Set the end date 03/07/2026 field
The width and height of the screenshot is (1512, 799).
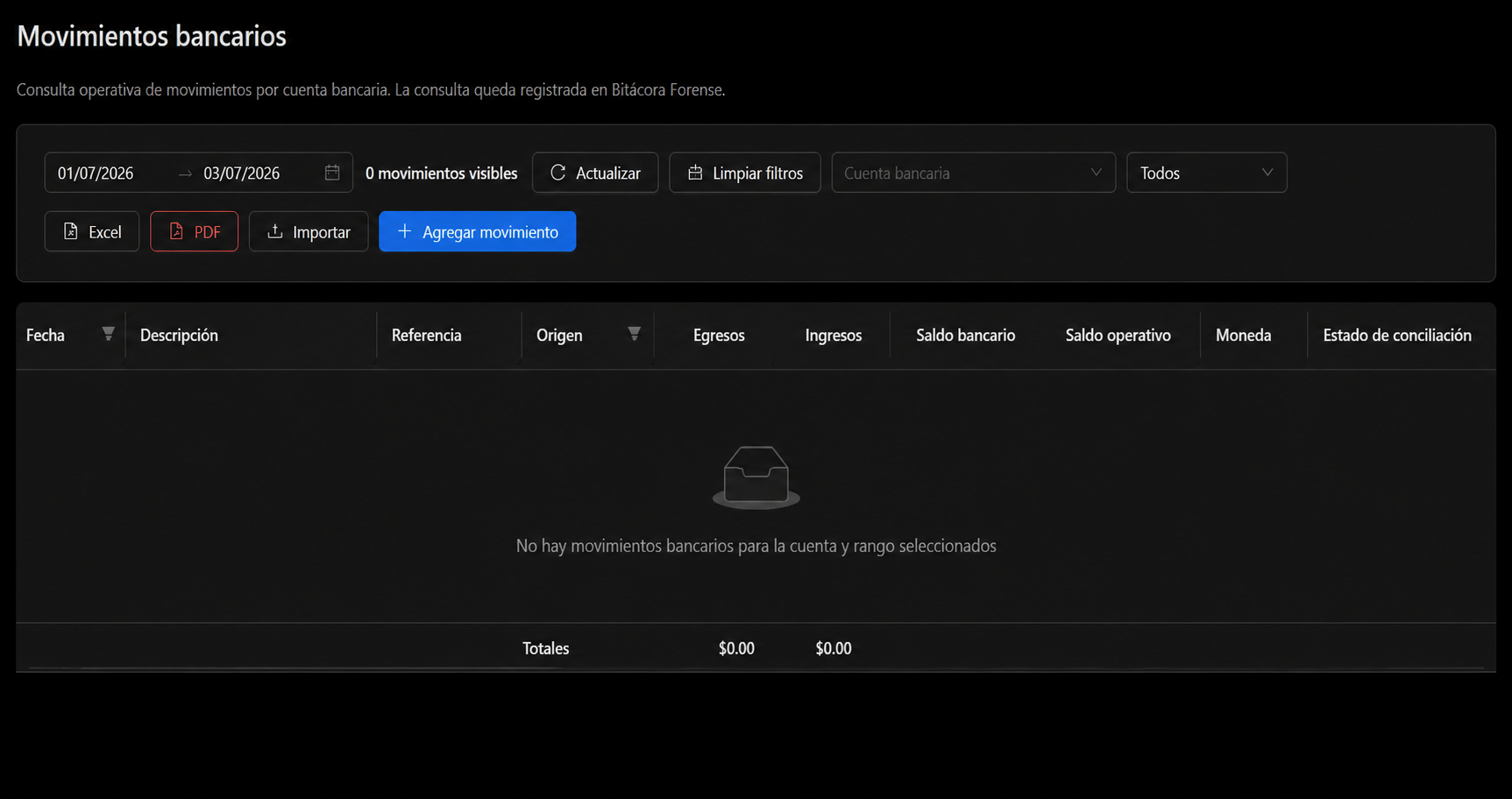pyautogui.click(x=242, y=173)
